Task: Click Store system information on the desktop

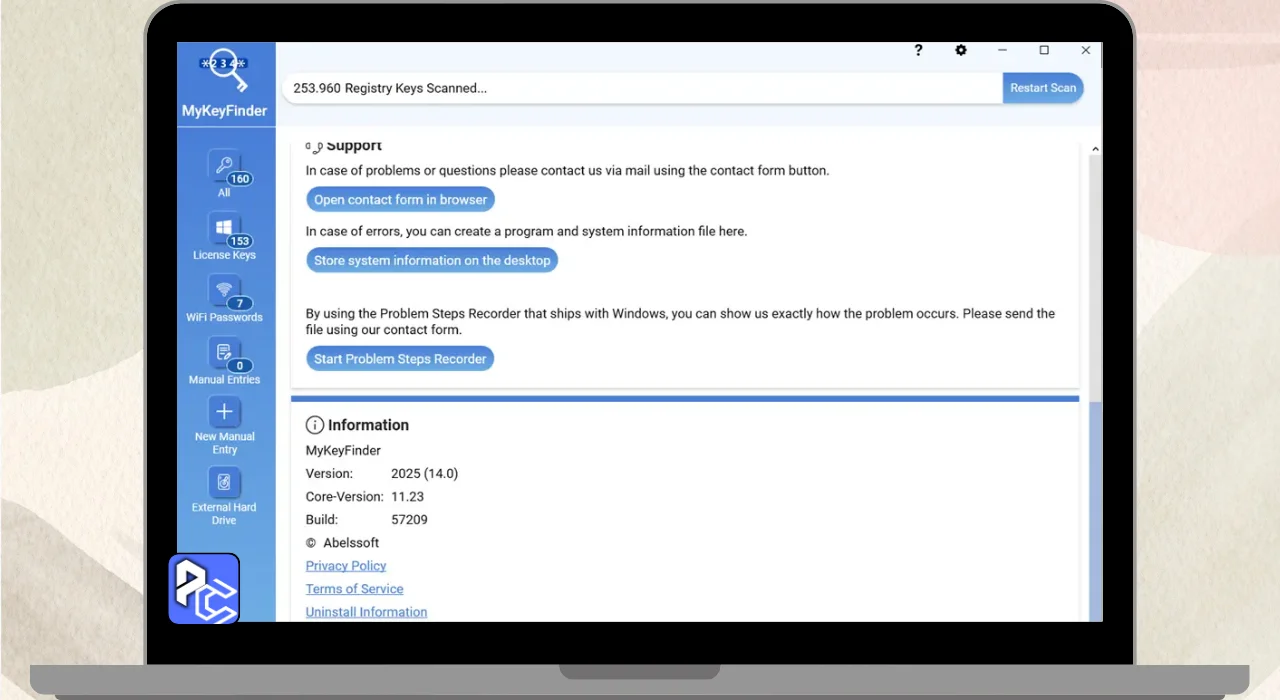Action: [432, 260]
